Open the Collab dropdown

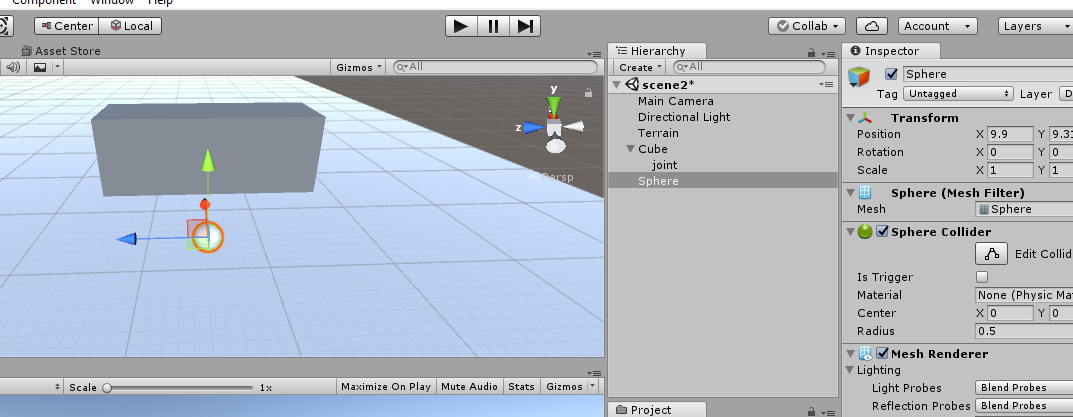click(807, 26)
